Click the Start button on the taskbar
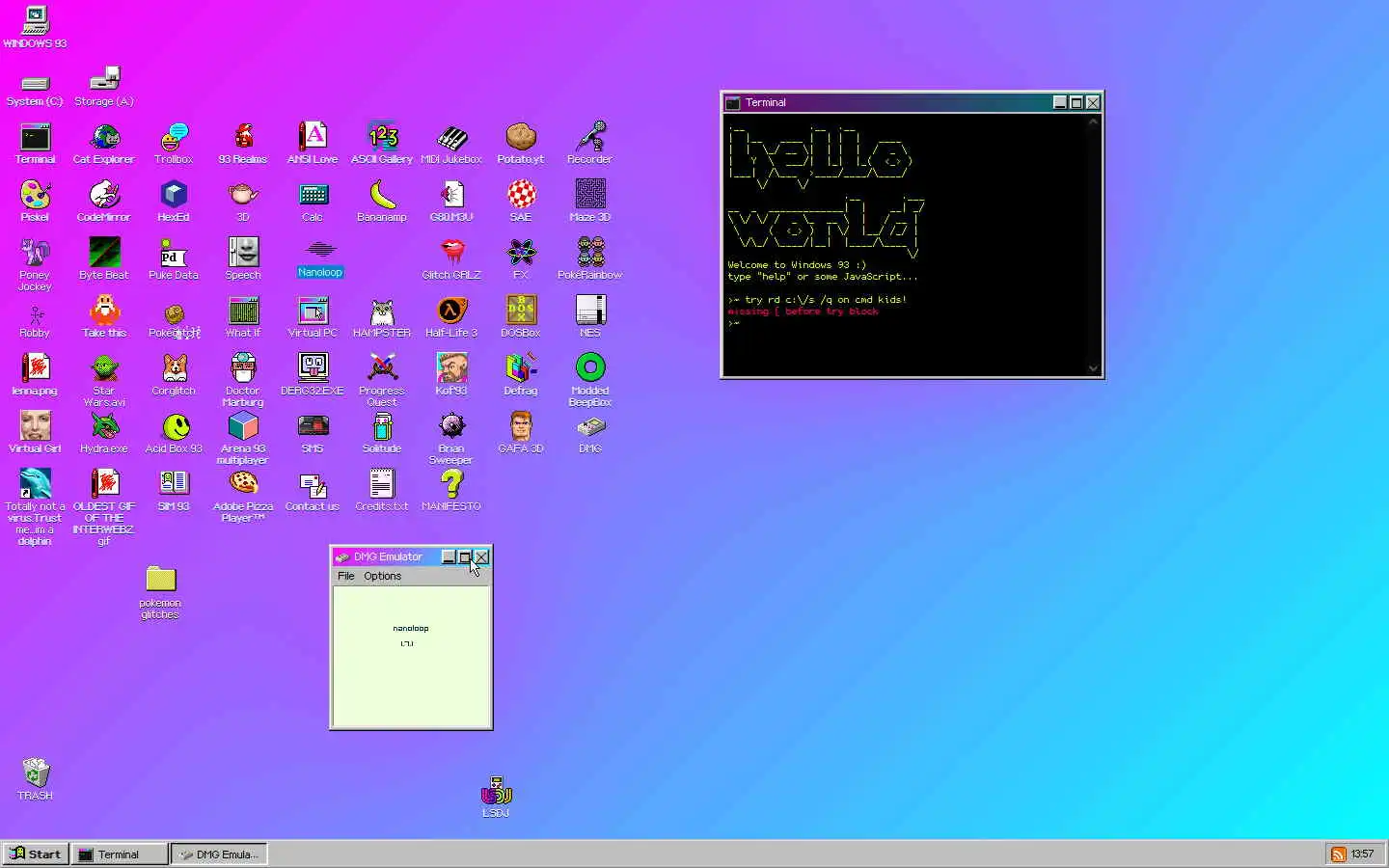The height and width of the screenshot is (868, 1389). [36, 854]
